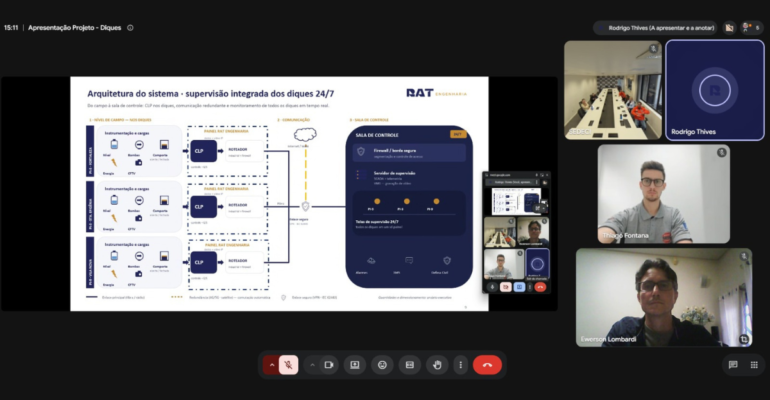Click the 24/7 badge in Sala de Controle
This screenshot has width=770, height=400.
coord(457,134)
